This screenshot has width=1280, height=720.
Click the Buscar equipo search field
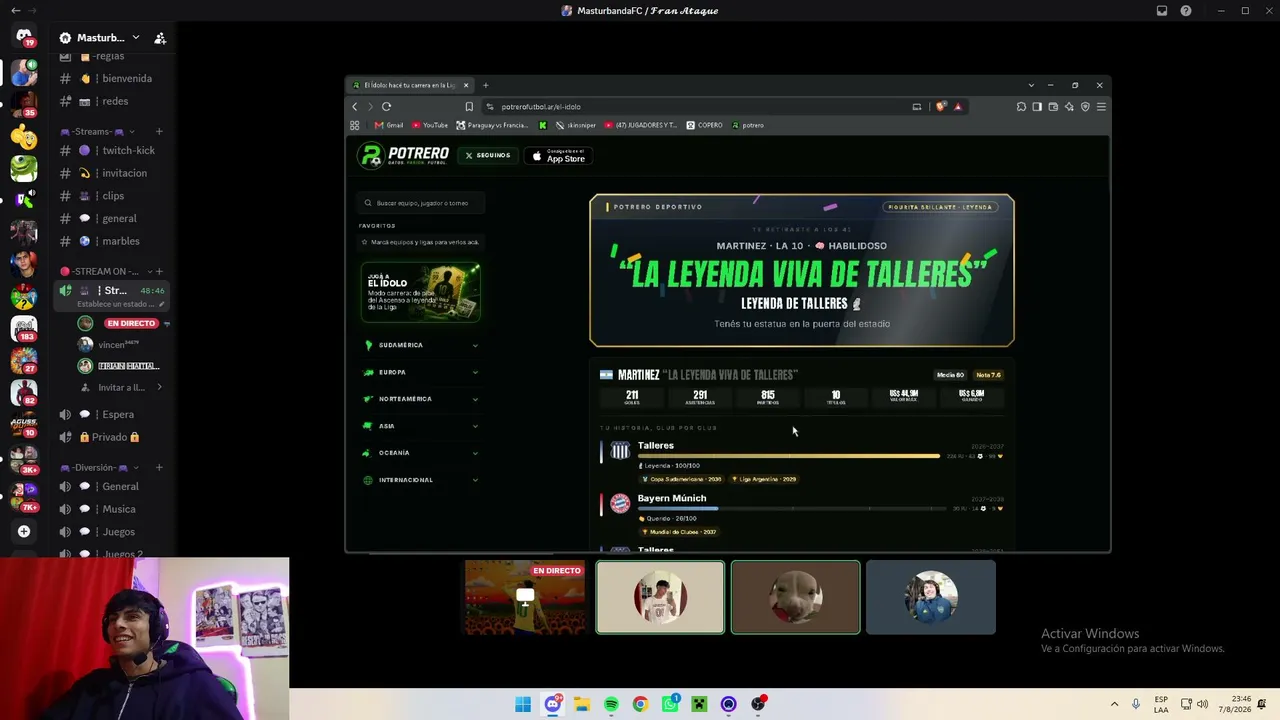point(421,203)
